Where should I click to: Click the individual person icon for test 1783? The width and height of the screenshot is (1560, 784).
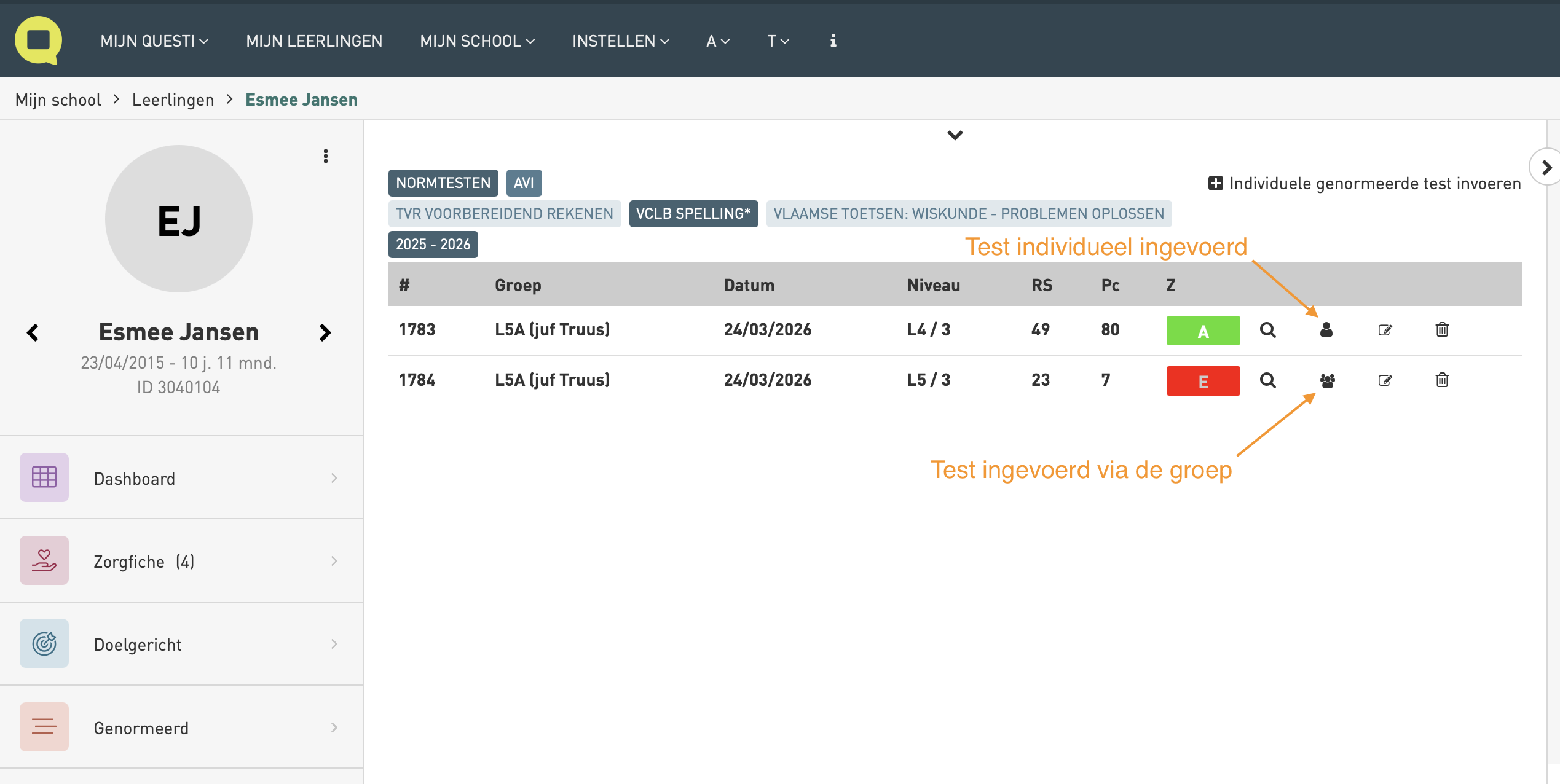pyautogui.click(x=1326, y=330)
